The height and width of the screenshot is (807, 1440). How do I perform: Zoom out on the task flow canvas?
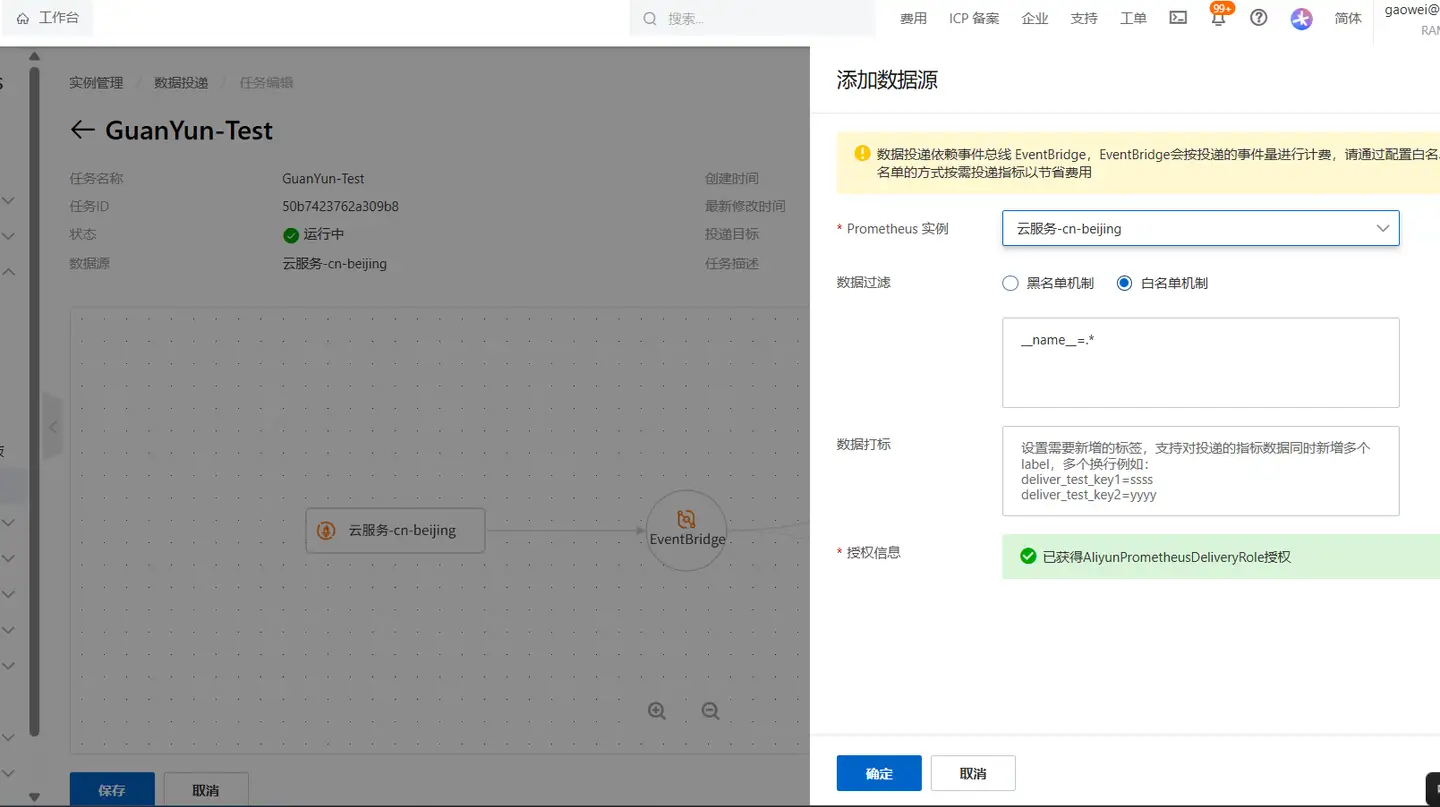pos(709,710)
